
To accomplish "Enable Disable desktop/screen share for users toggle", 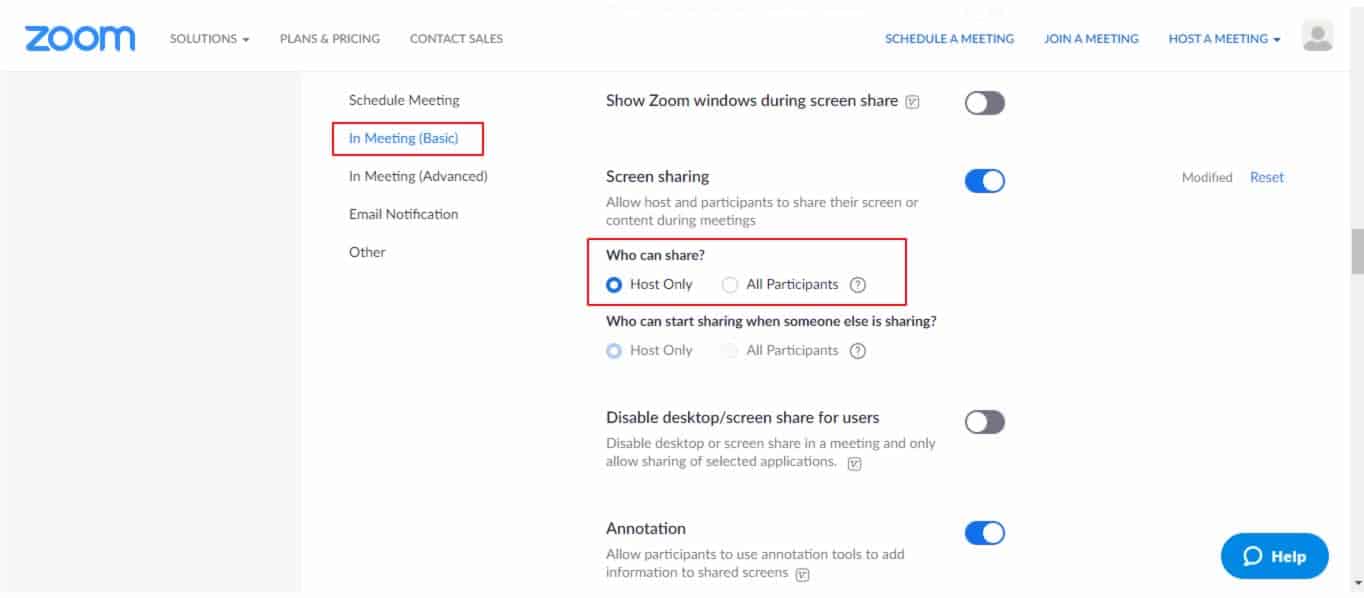I will point(985,422).
